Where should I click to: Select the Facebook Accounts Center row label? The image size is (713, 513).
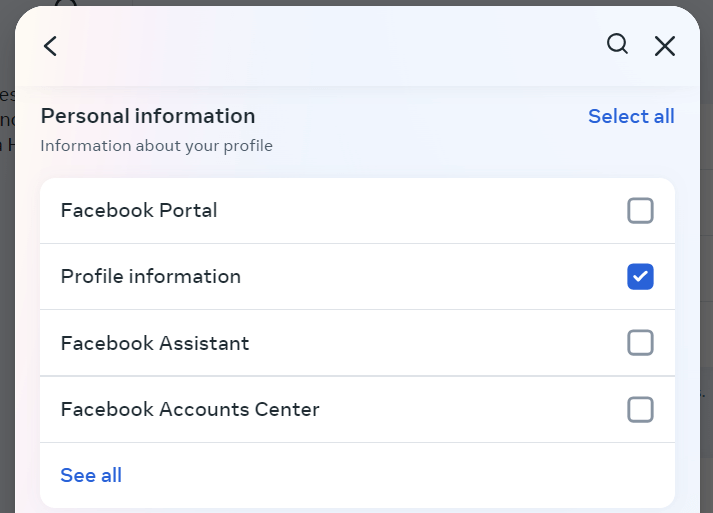click(x=190, y=409)
